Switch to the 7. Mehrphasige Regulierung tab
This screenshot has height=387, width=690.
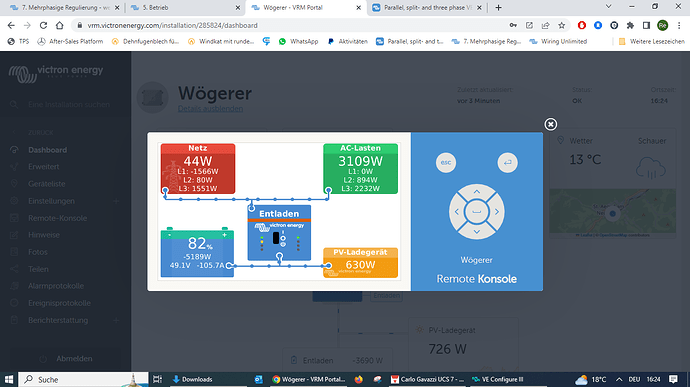point(65,7)
